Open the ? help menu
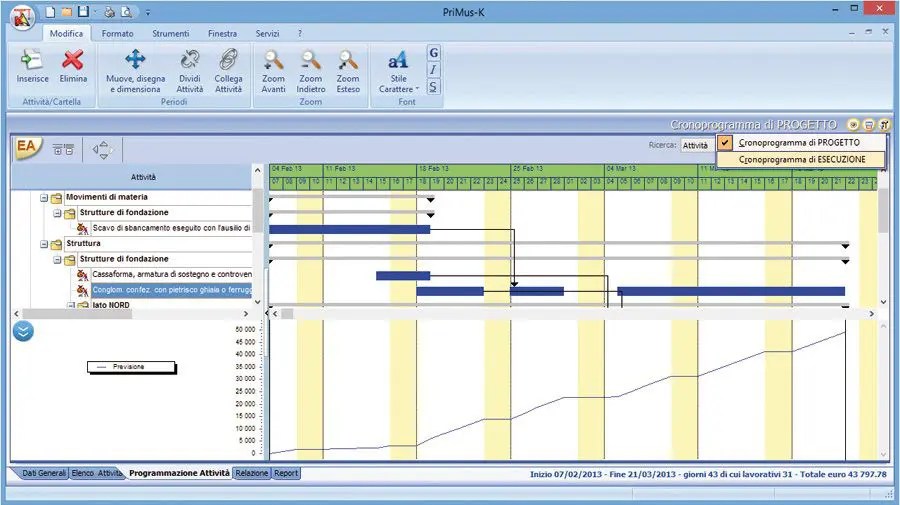 [300, 33]
